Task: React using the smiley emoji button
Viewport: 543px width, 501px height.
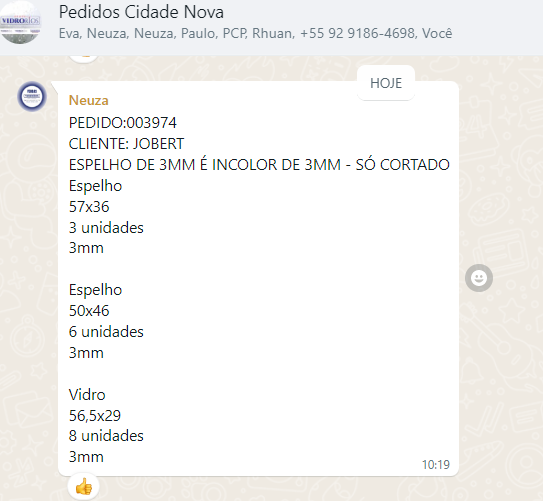Action: coord(479,278)
